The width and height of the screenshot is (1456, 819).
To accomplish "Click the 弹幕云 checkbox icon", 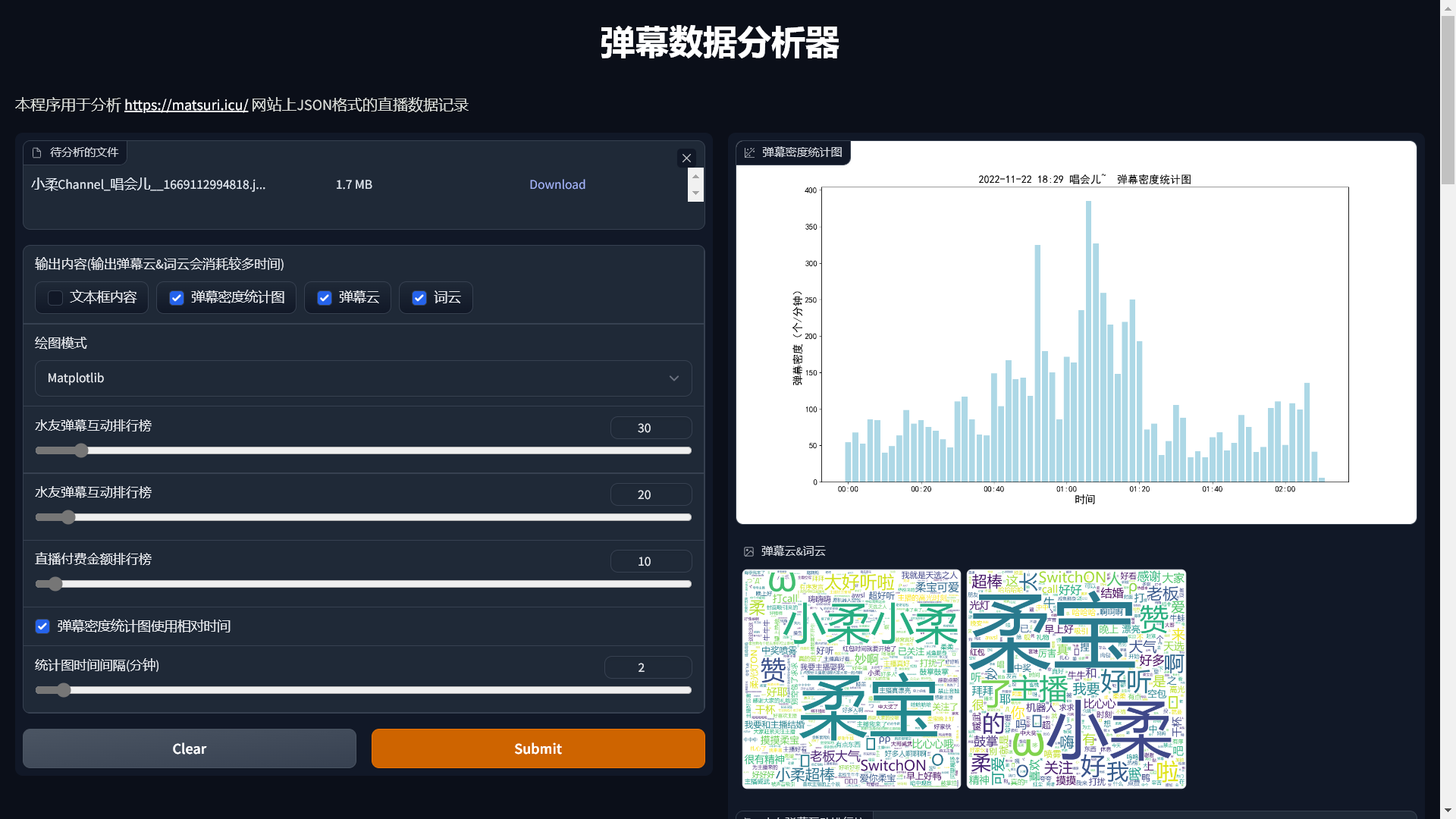I will point(325,297).
